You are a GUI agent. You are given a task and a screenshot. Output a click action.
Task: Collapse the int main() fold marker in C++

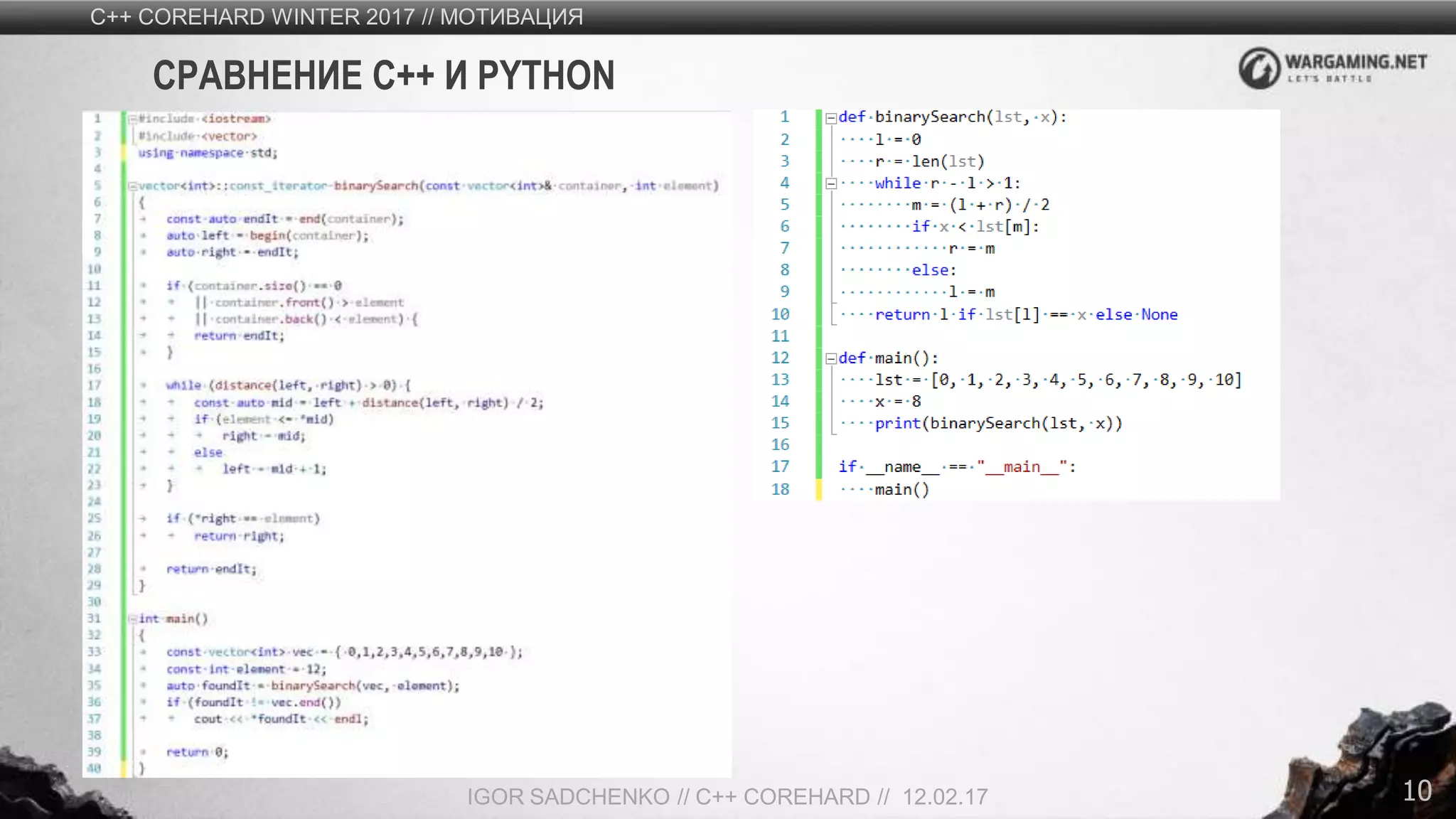click(132, 619)
